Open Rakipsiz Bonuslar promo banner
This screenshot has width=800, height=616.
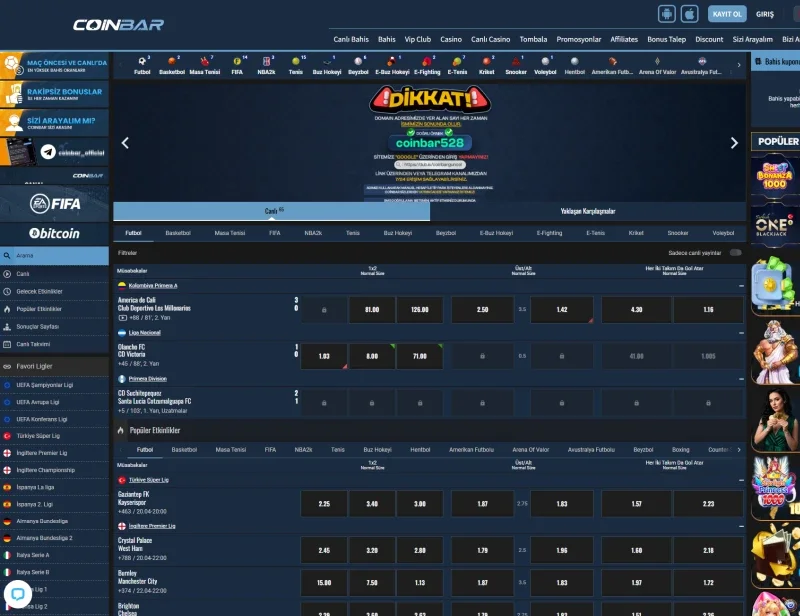coord(54,94)
